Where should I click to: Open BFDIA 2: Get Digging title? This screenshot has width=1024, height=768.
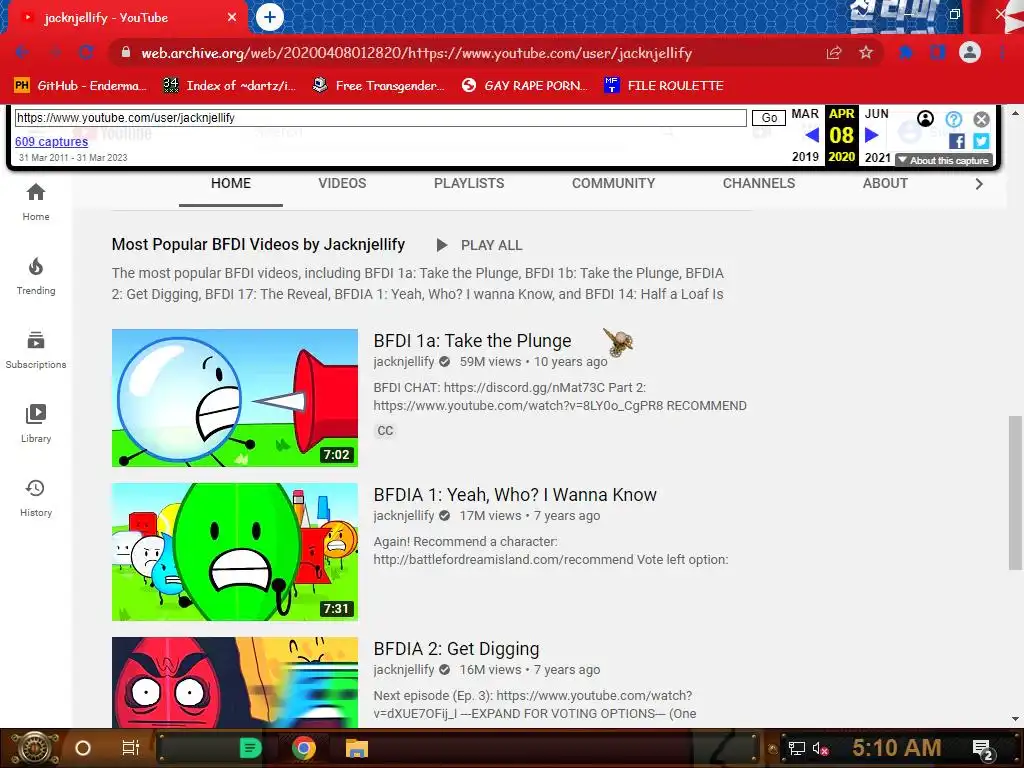456,649
